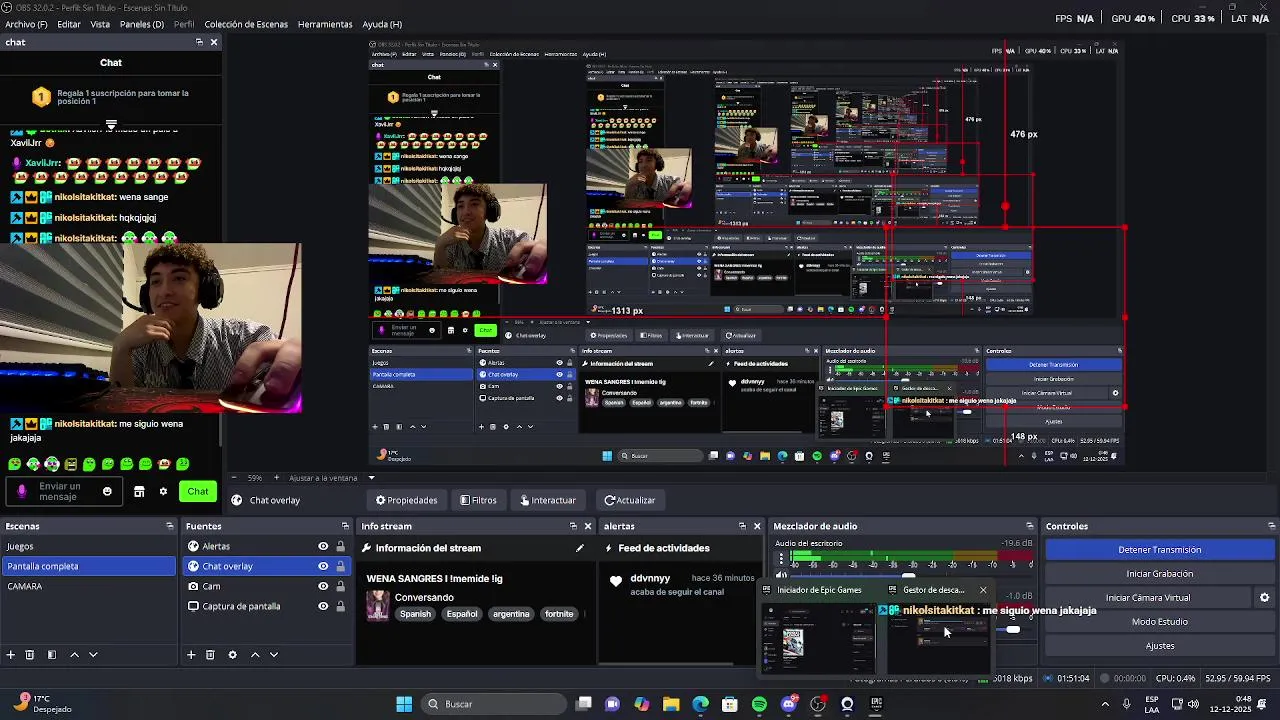Open Epic Games Launcher taskbar icon
This screenshot has width=1280, height=720.
coord(876,704)
